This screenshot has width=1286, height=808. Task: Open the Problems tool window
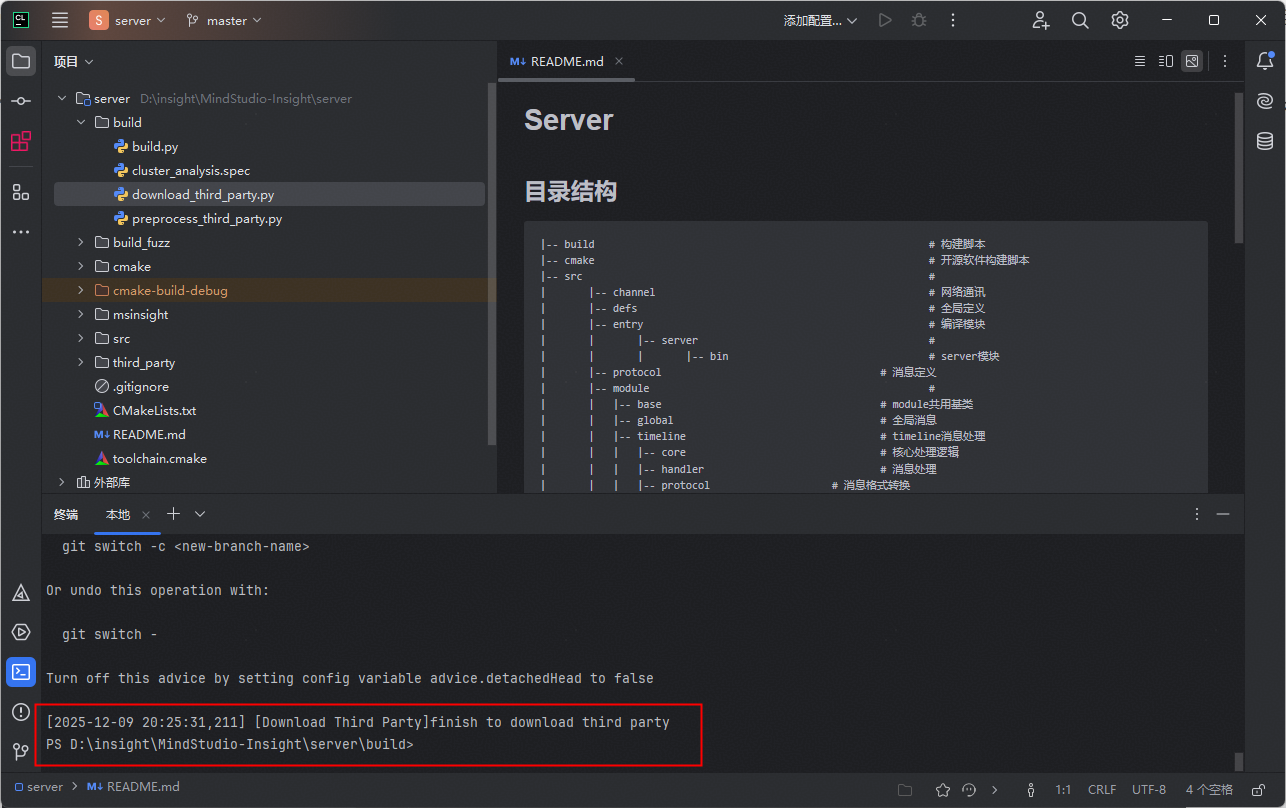pyautogui.click(x=21, y=712)
